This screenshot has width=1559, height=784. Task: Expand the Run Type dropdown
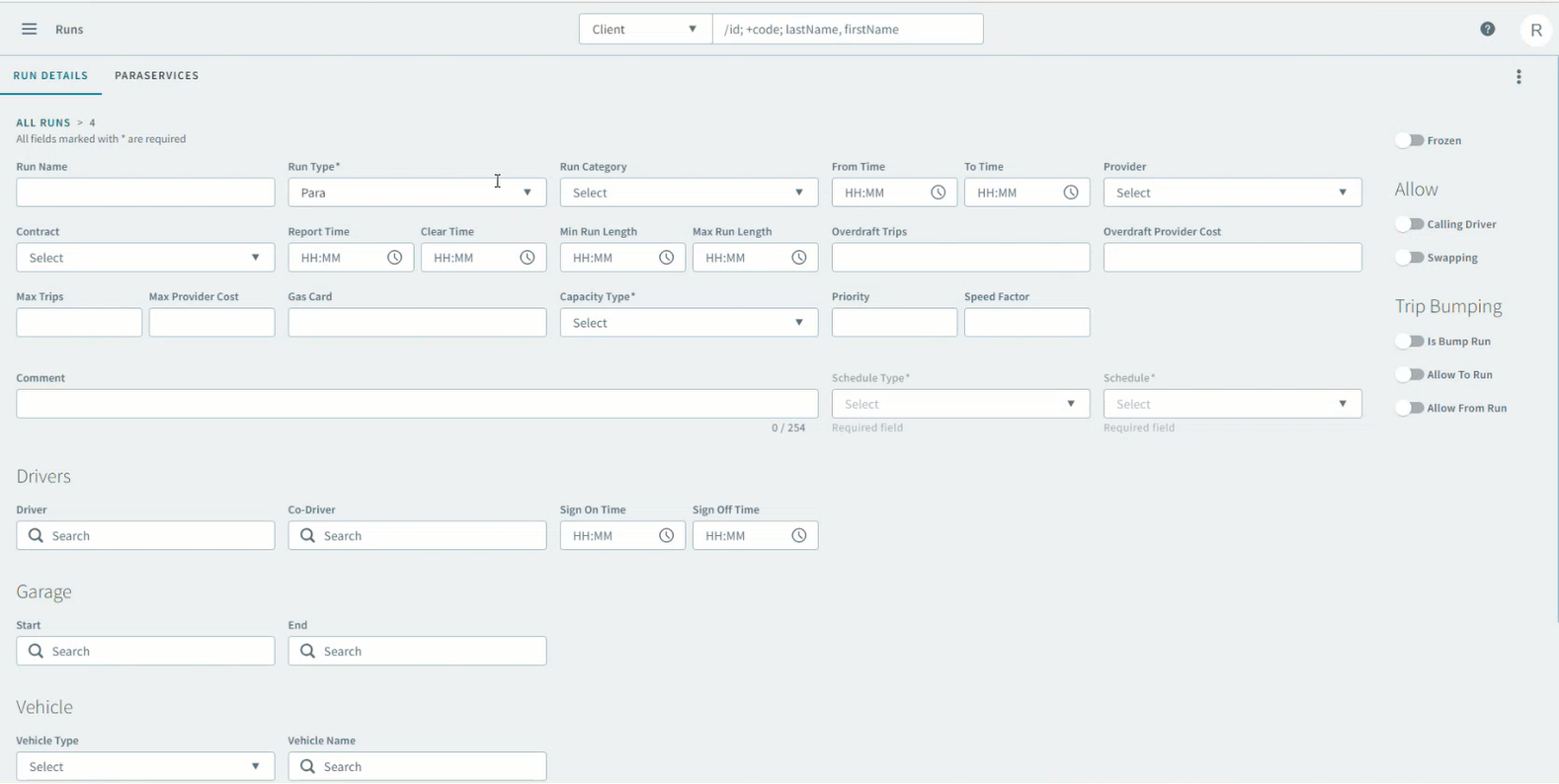pyautogui.click(x=416, y=193)
